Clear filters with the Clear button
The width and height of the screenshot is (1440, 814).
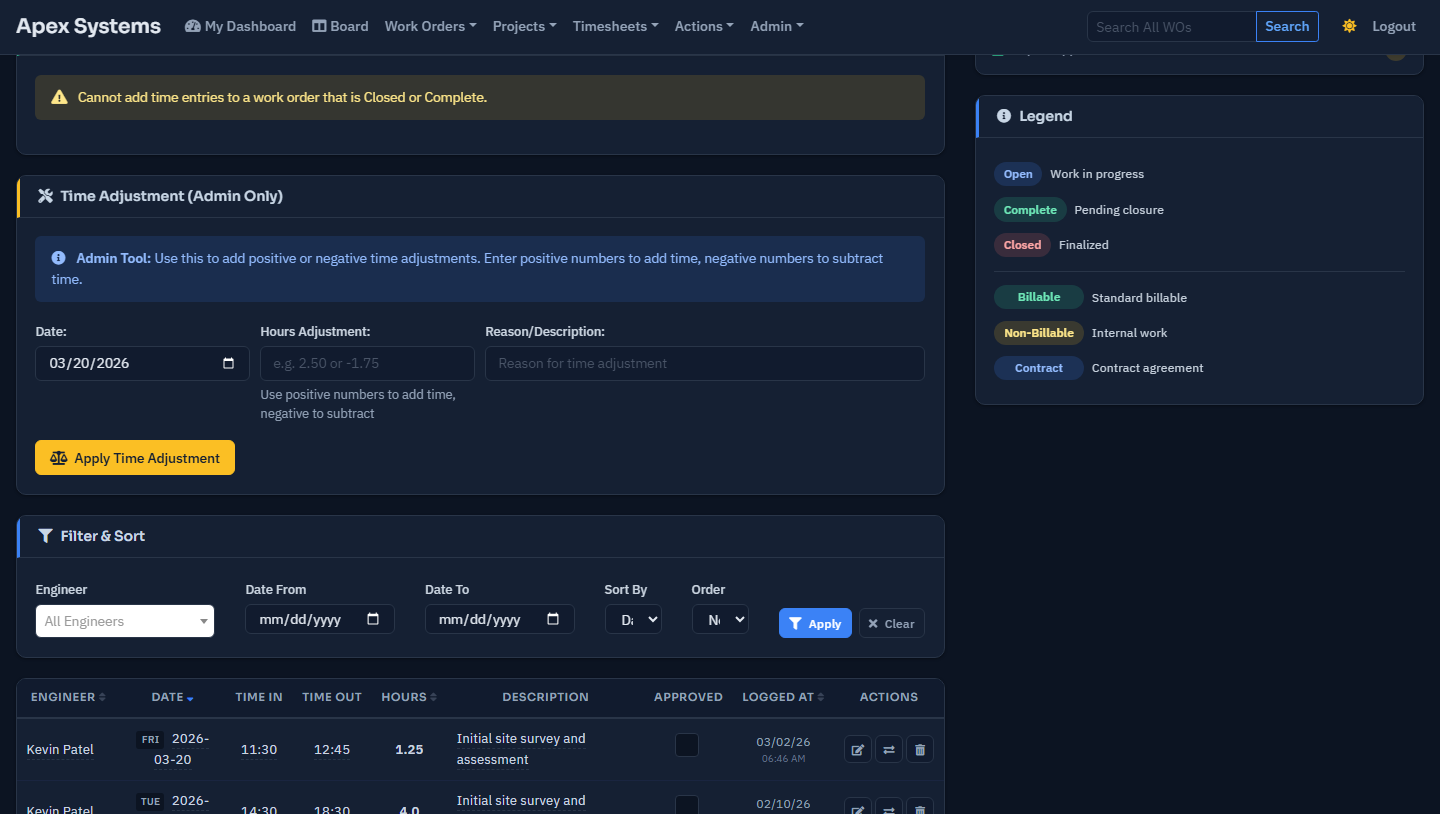891,623
